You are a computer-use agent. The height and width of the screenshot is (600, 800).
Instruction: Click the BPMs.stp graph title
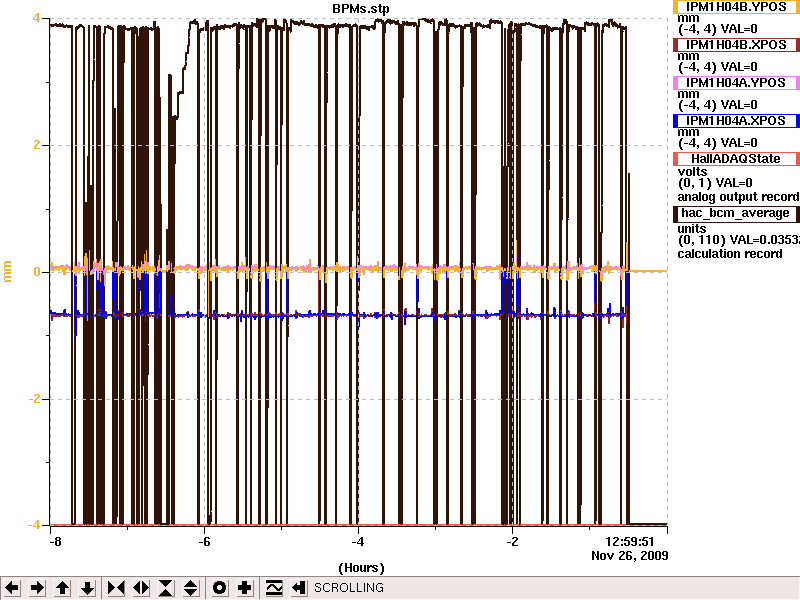(x=361, y=9)
